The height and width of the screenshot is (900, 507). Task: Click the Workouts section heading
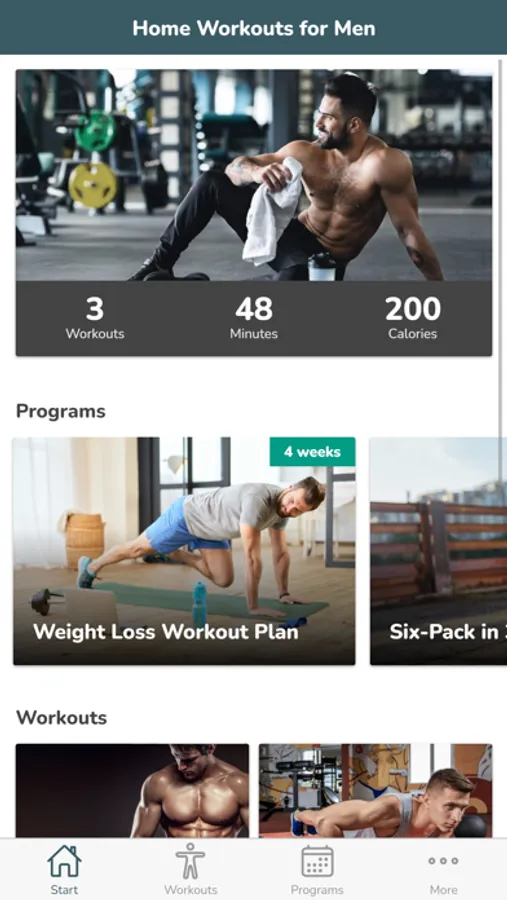(x=61, y=717)
